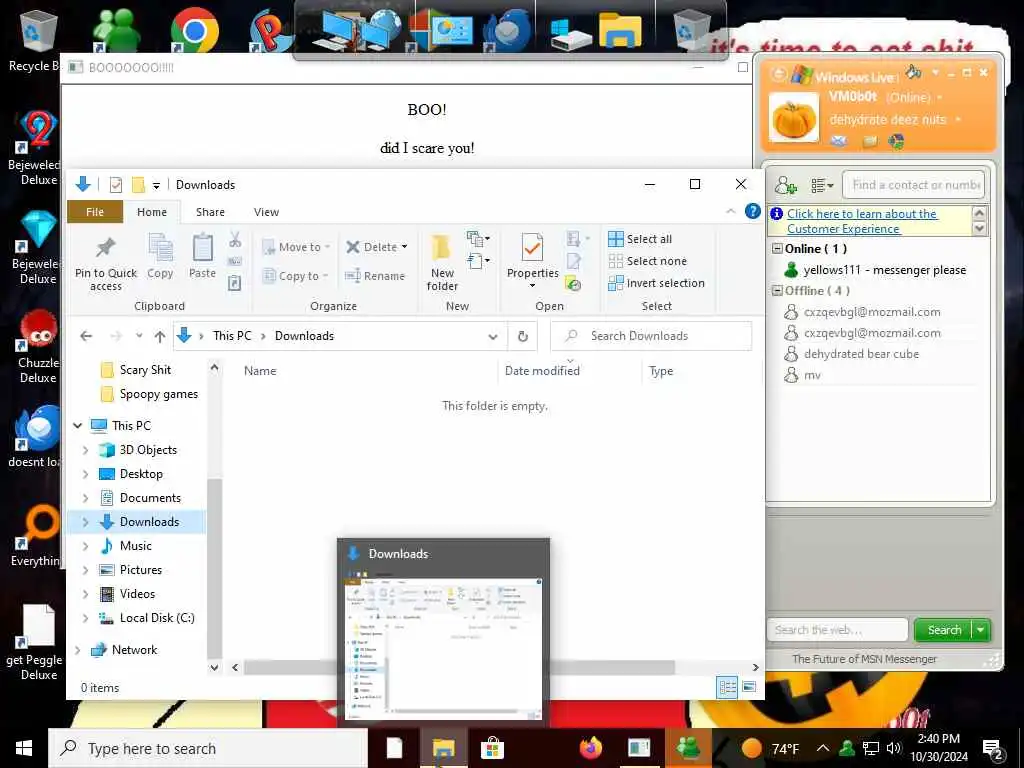This screenshot has height=768, width=1024.
Task: Open the notification center icon
Action: click(993, 749)
